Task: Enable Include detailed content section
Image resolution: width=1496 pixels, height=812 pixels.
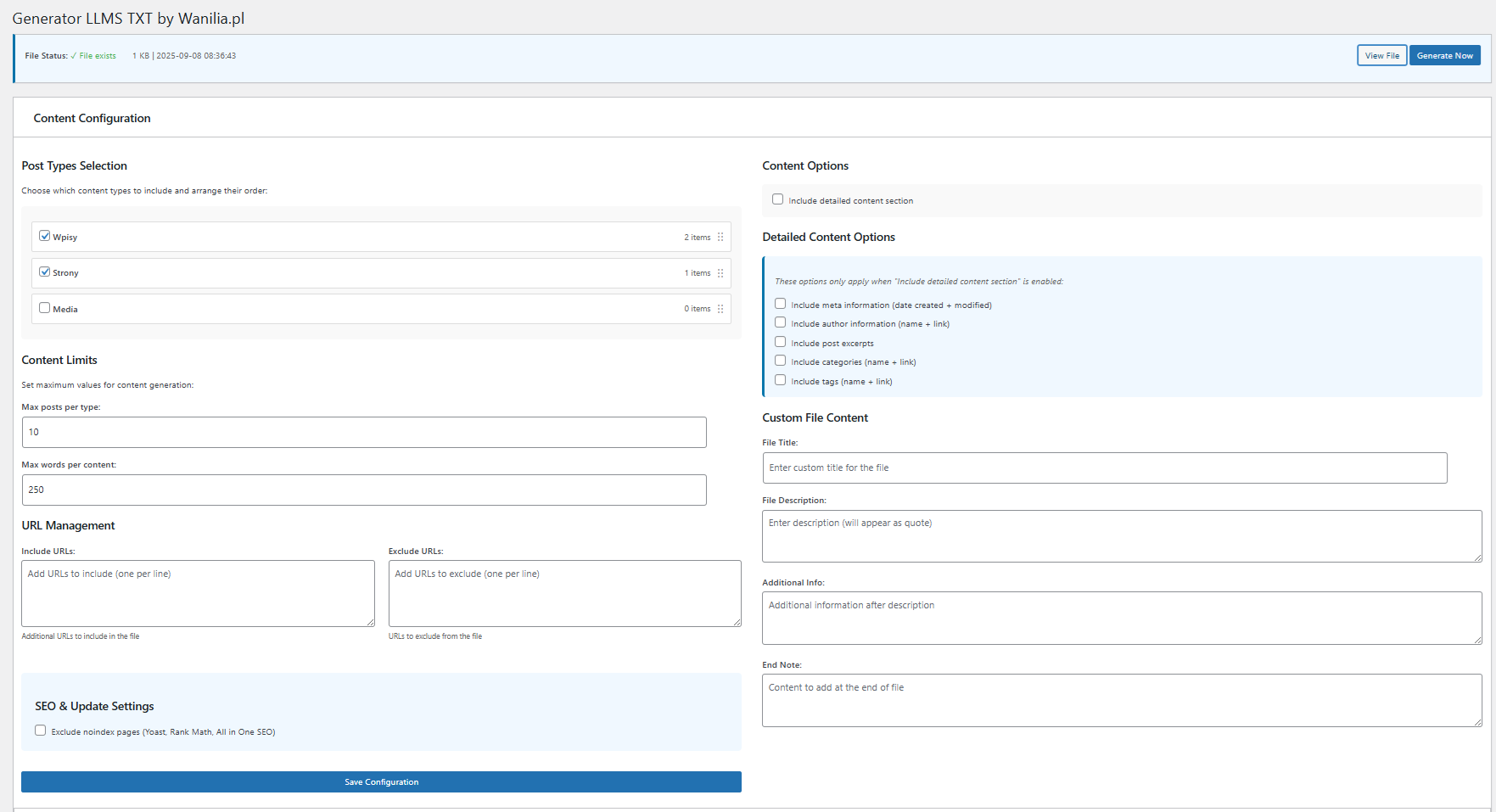Action: coord(777,199)
